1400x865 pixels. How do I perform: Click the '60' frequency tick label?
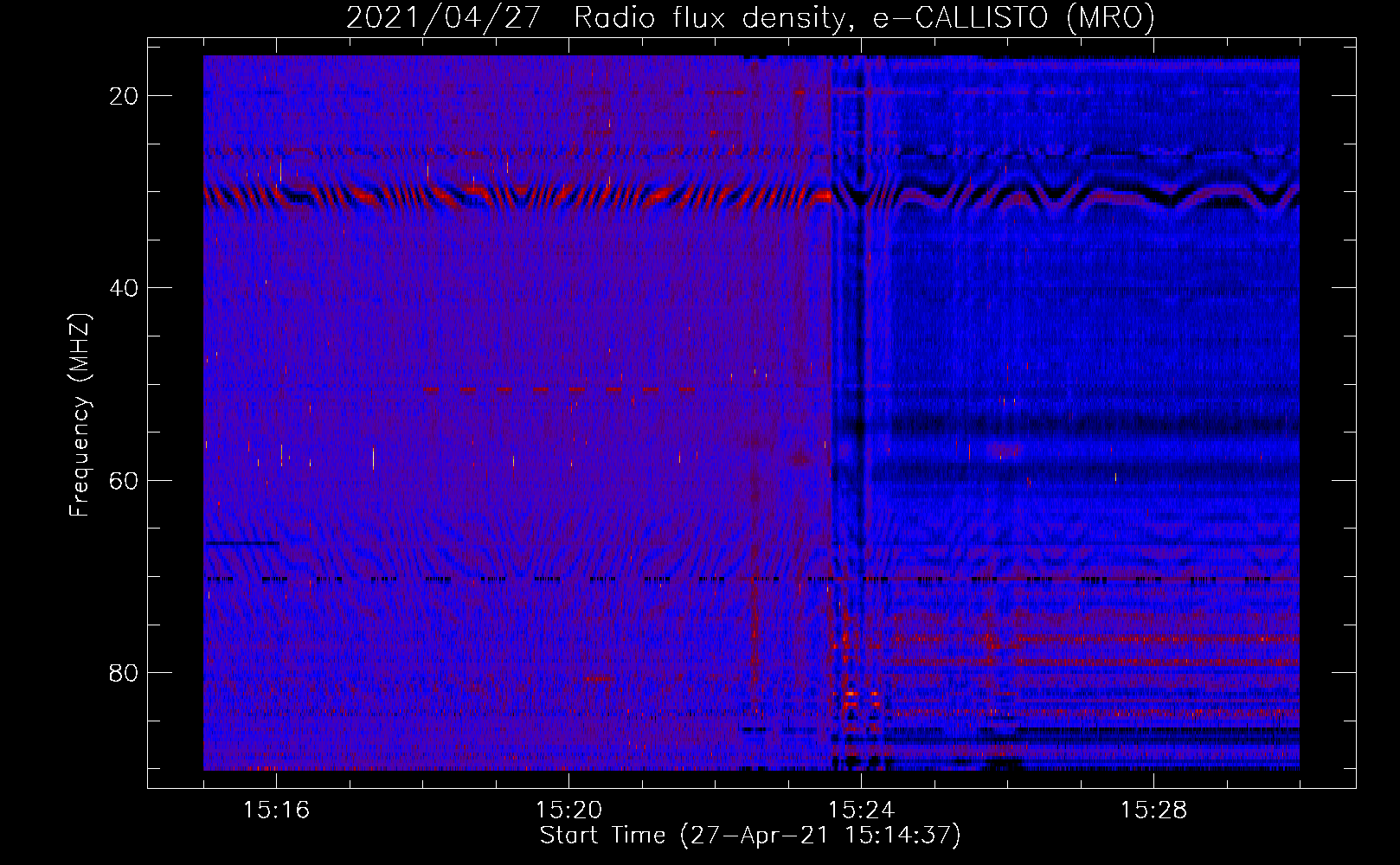(125, 480)
